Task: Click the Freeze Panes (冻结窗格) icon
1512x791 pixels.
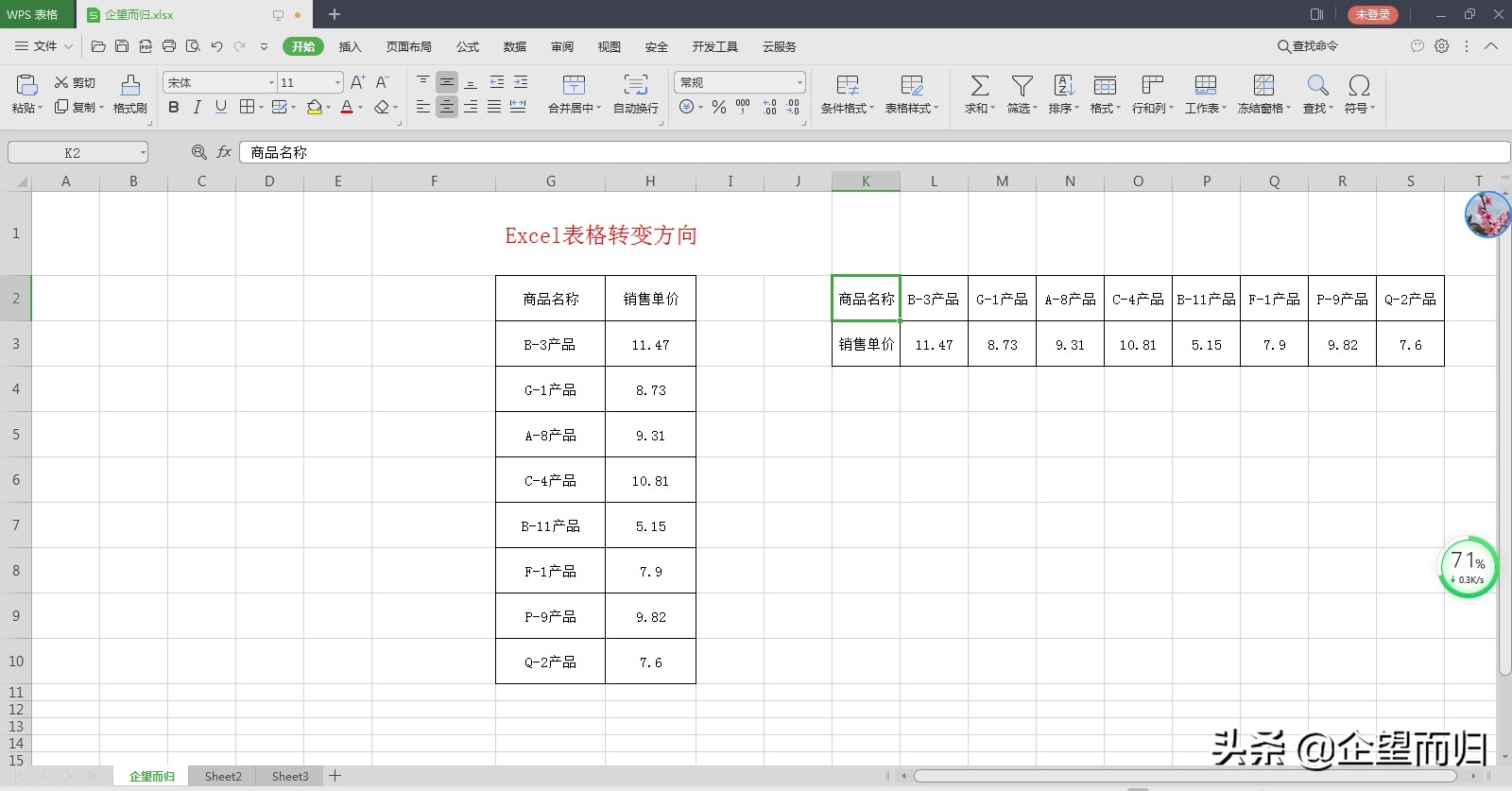Action: [1263, 86]
